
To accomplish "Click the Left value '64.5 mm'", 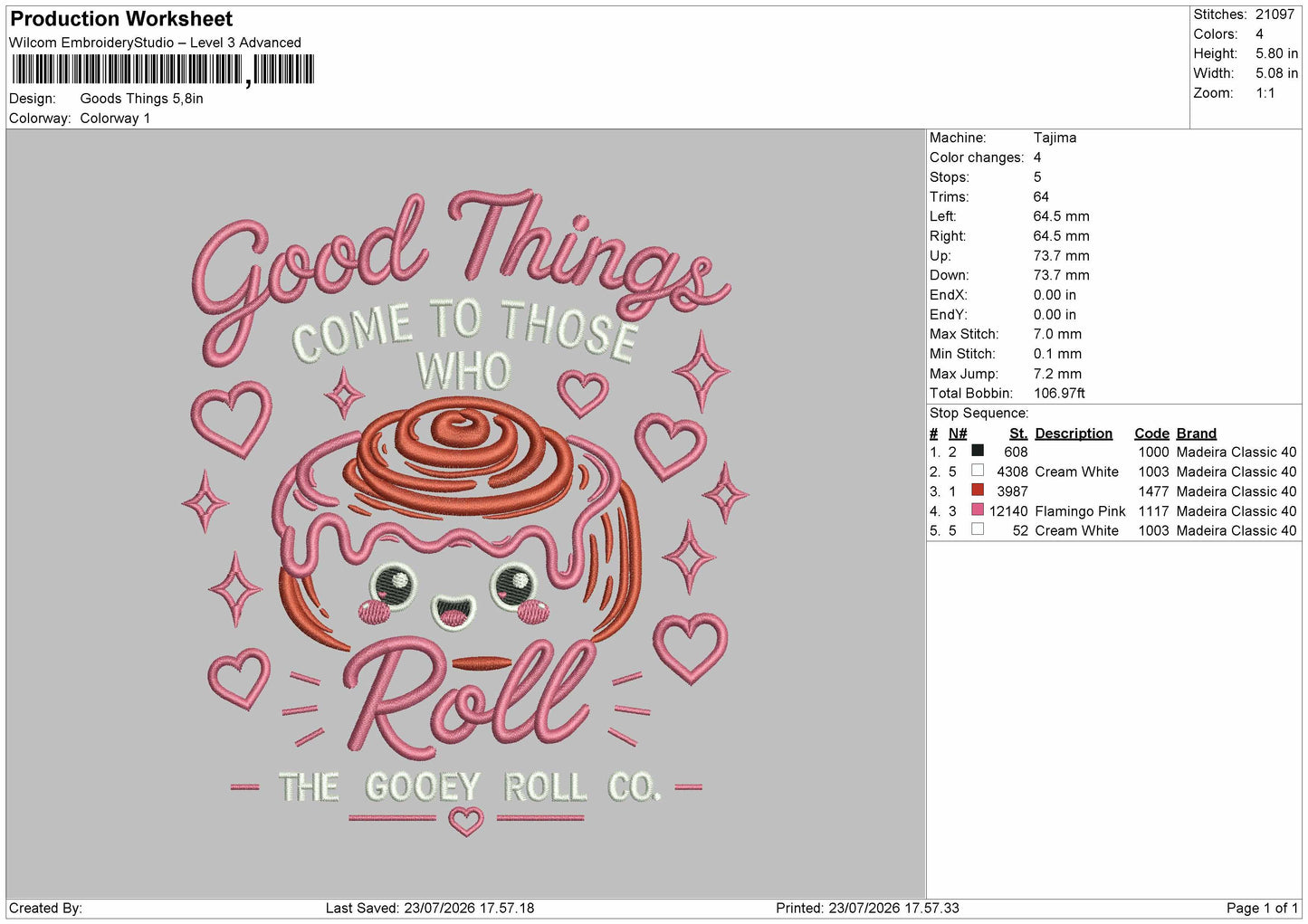I will click(1062, 216).
